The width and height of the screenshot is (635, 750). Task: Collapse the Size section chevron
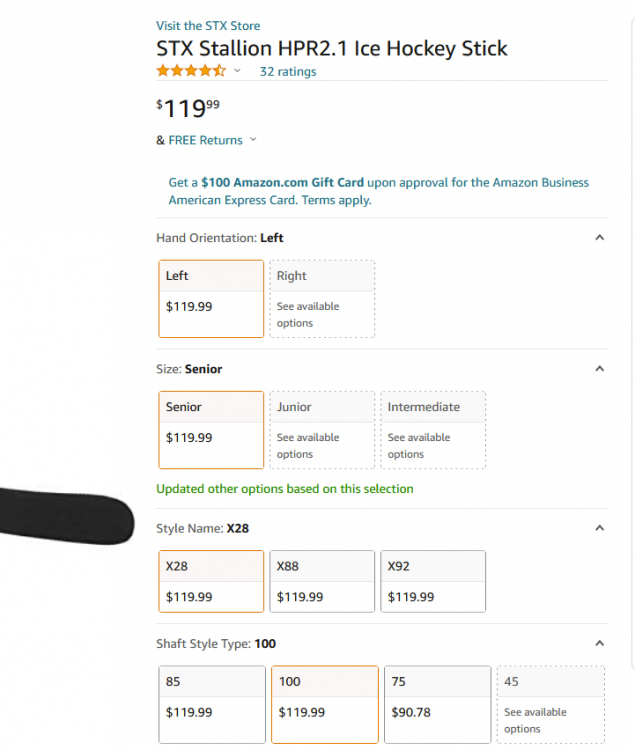click(x=599, y=369)
